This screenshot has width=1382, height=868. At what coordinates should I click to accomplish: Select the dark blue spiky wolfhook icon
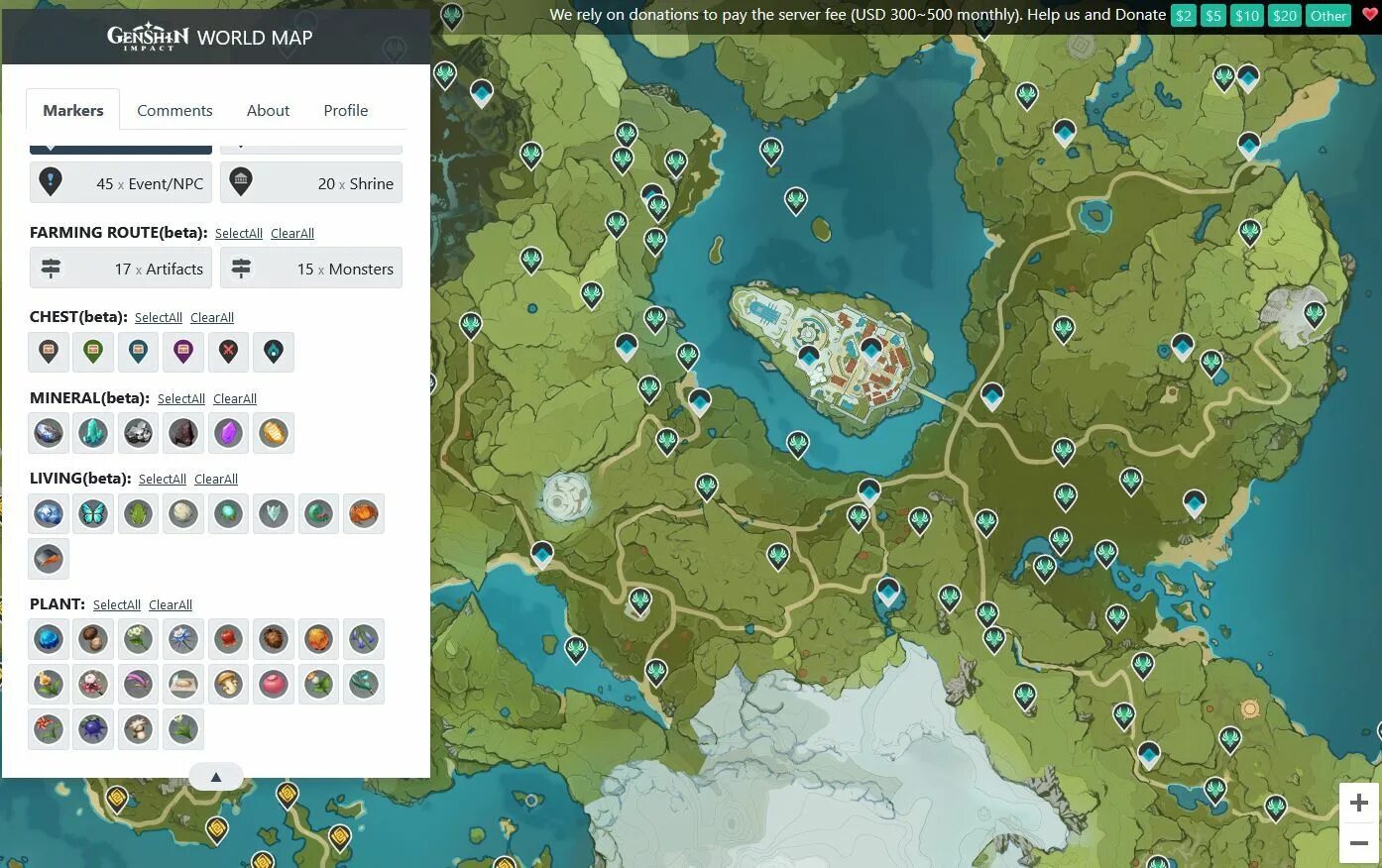(x=93, y=729)
